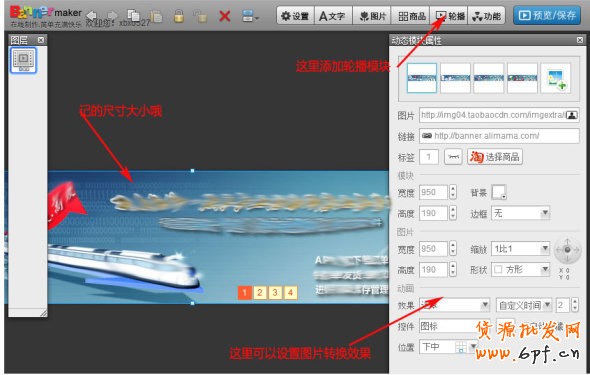Click the lock icon in toolbar

tap(179, 16)
